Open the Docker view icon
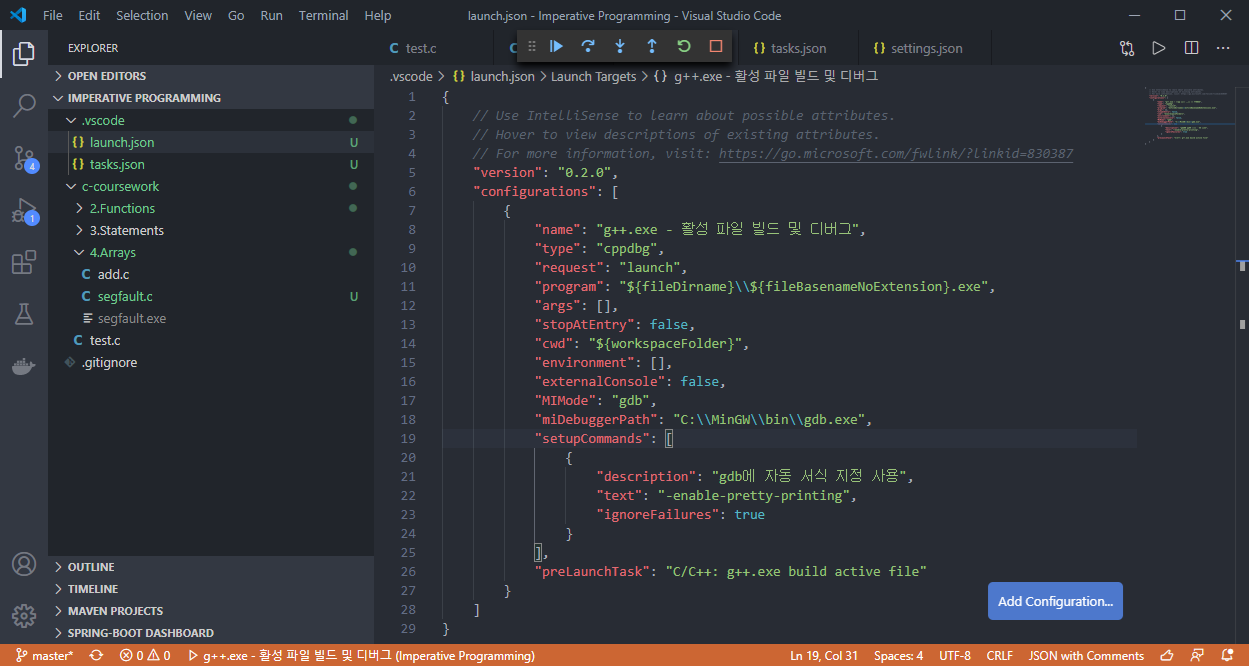 (24, 367)
